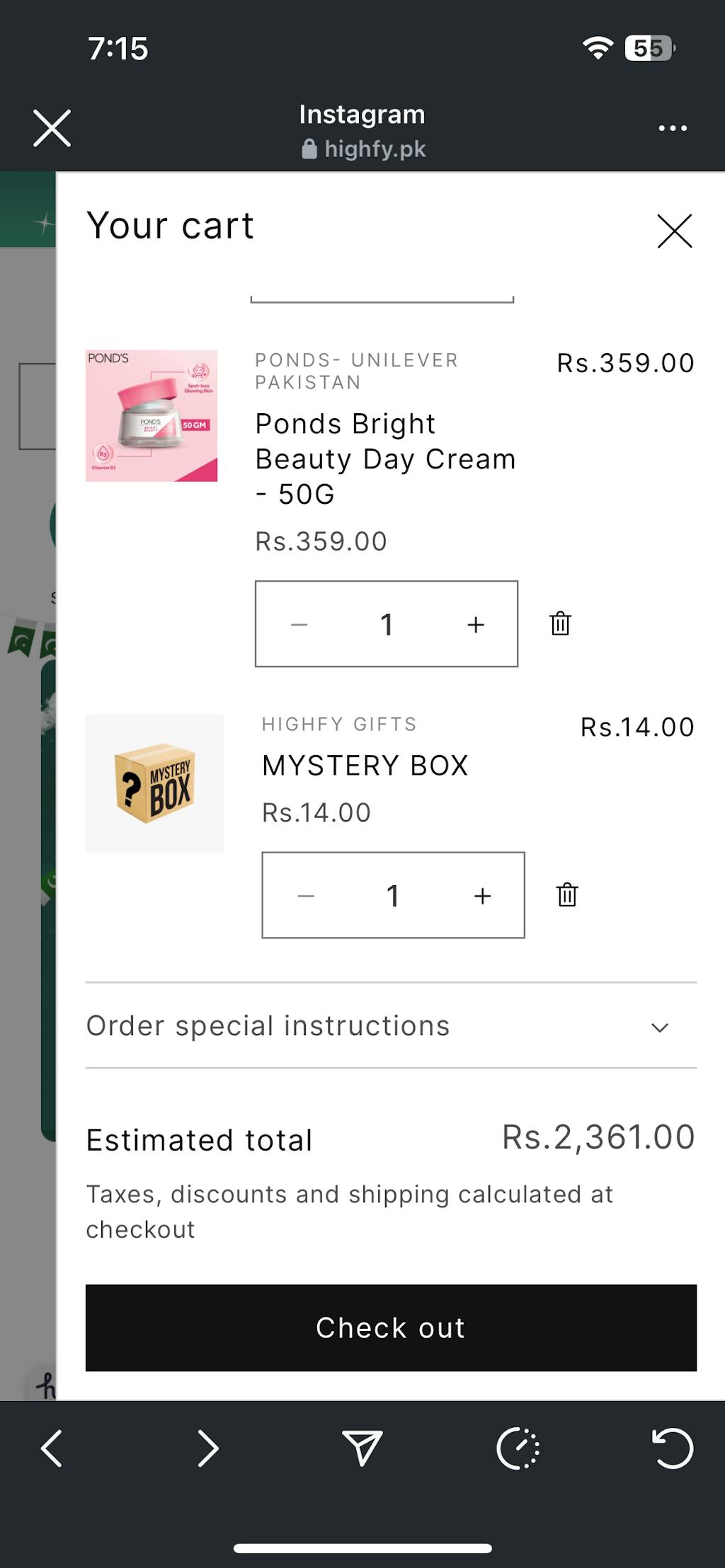This screenshot has width=725, height=1568.
Task: Open the Ponds Bright Beauty Day Cream link
Action: pos(384,459)
